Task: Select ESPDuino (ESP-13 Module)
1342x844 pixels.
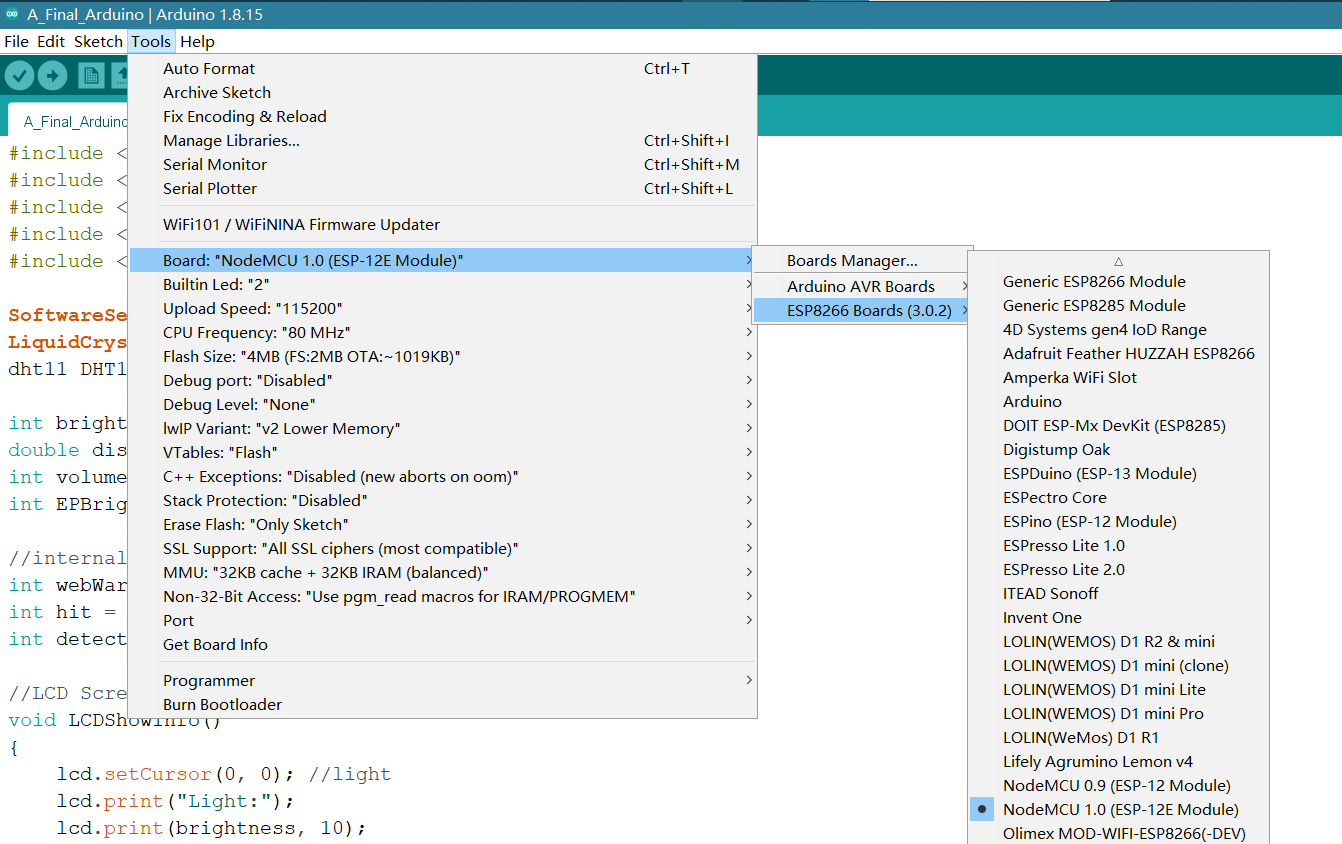Action: [x=1119, y=474]
